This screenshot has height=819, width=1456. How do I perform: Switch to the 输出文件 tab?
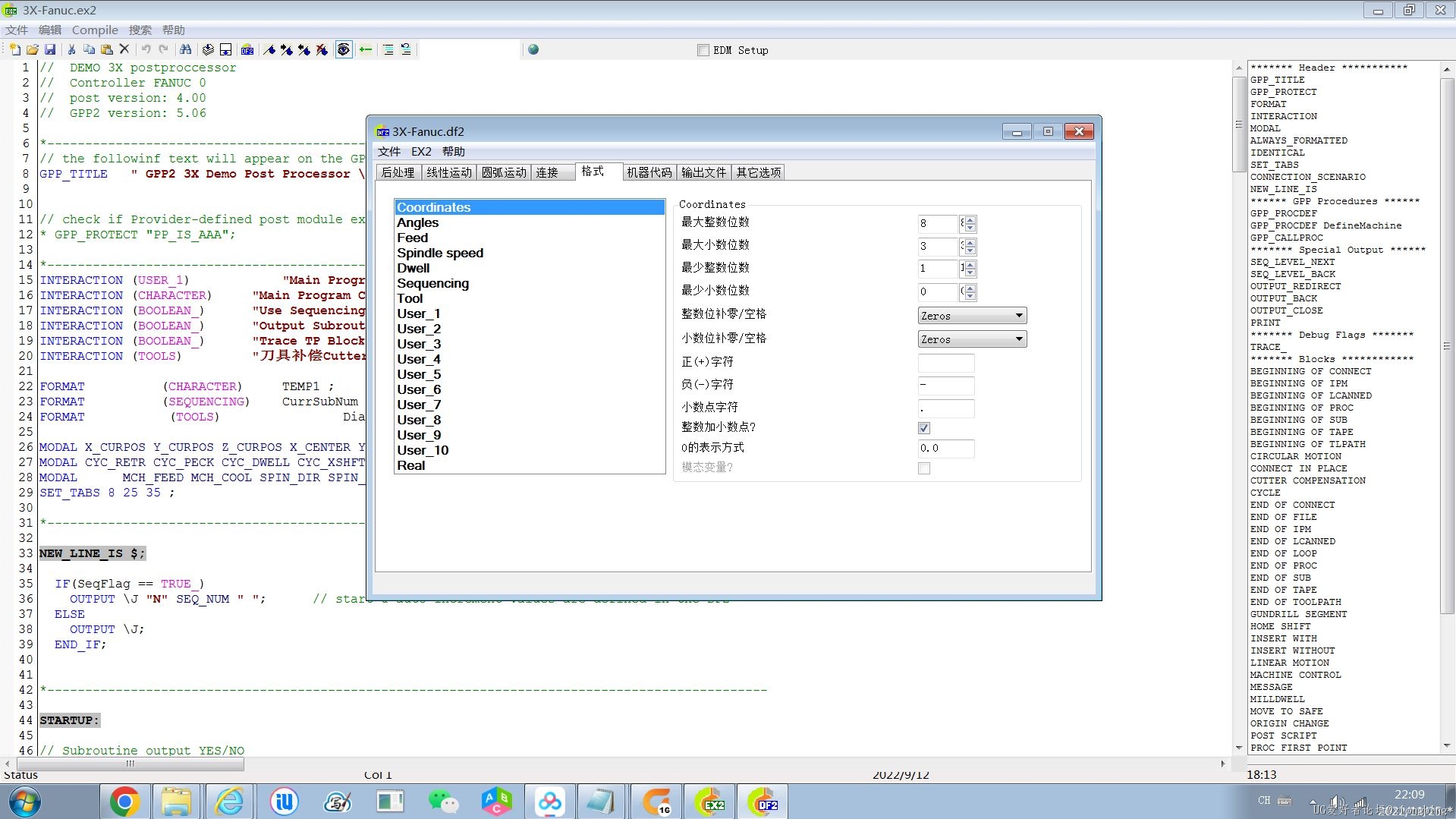tap(703, 172)
